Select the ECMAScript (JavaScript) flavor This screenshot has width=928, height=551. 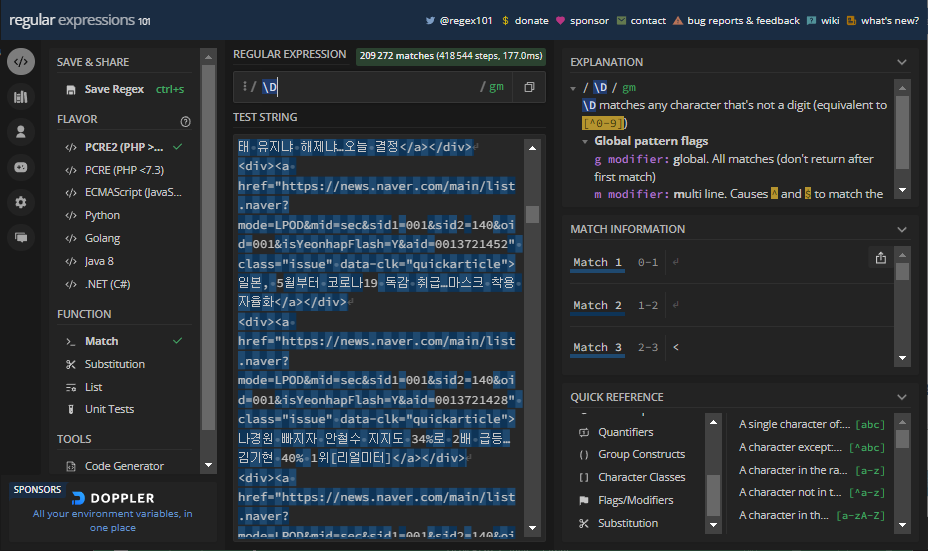pos(124,192)
